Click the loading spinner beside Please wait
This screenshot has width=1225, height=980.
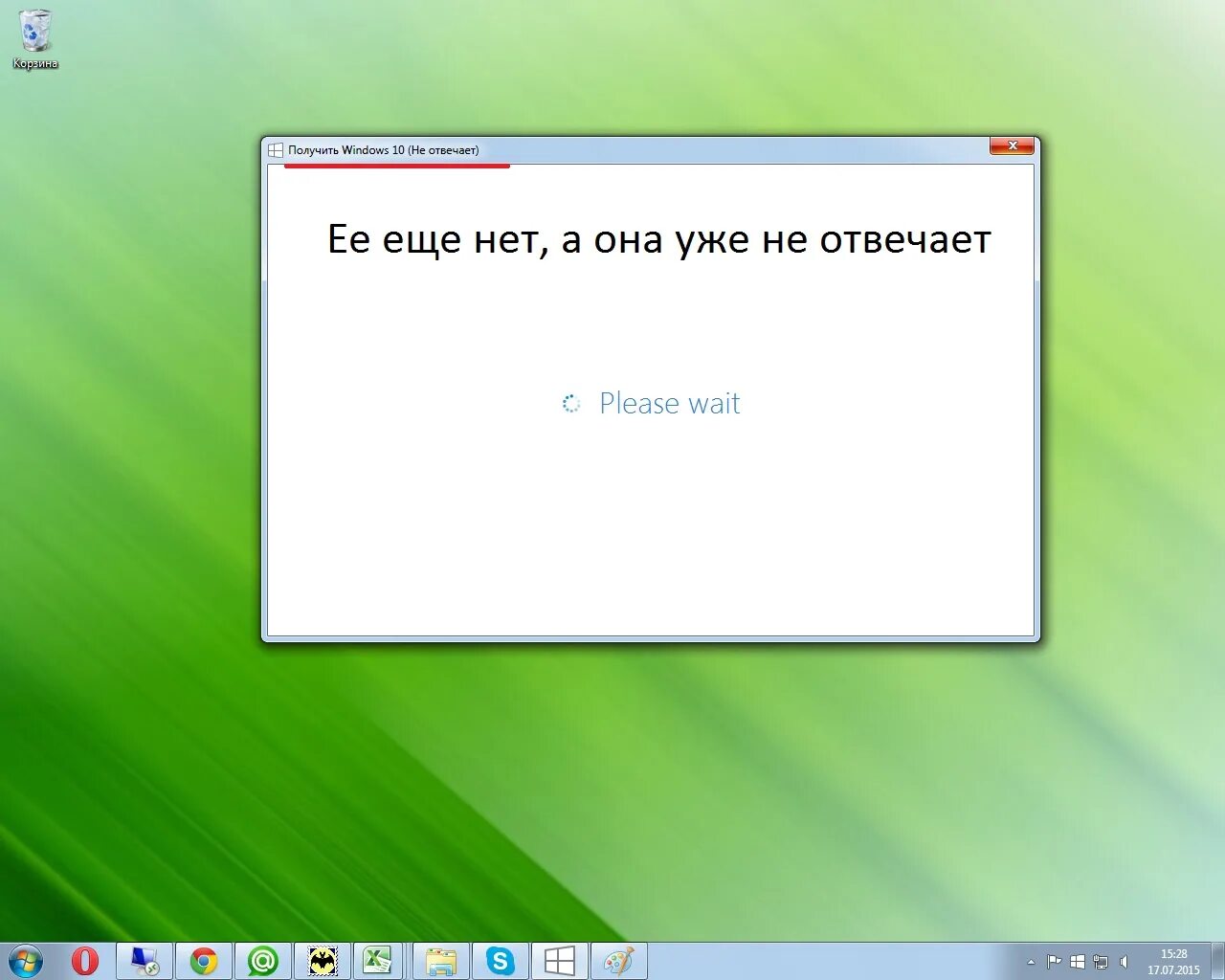coord(571,404)
